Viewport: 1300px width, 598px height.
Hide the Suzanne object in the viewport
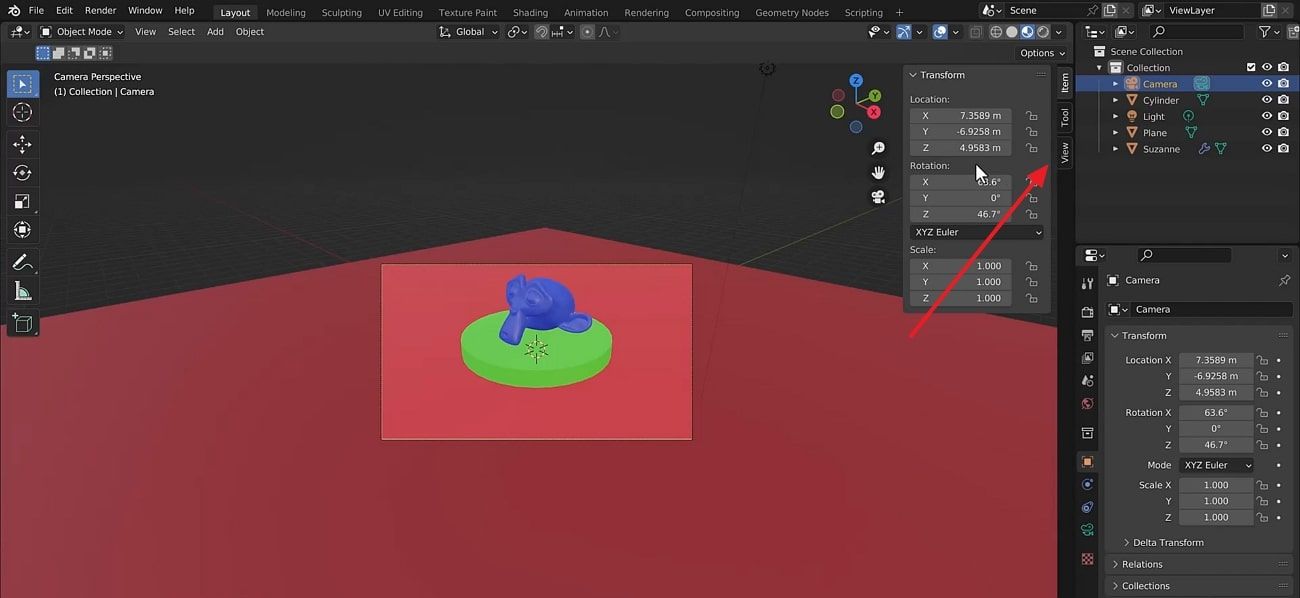1267,147
